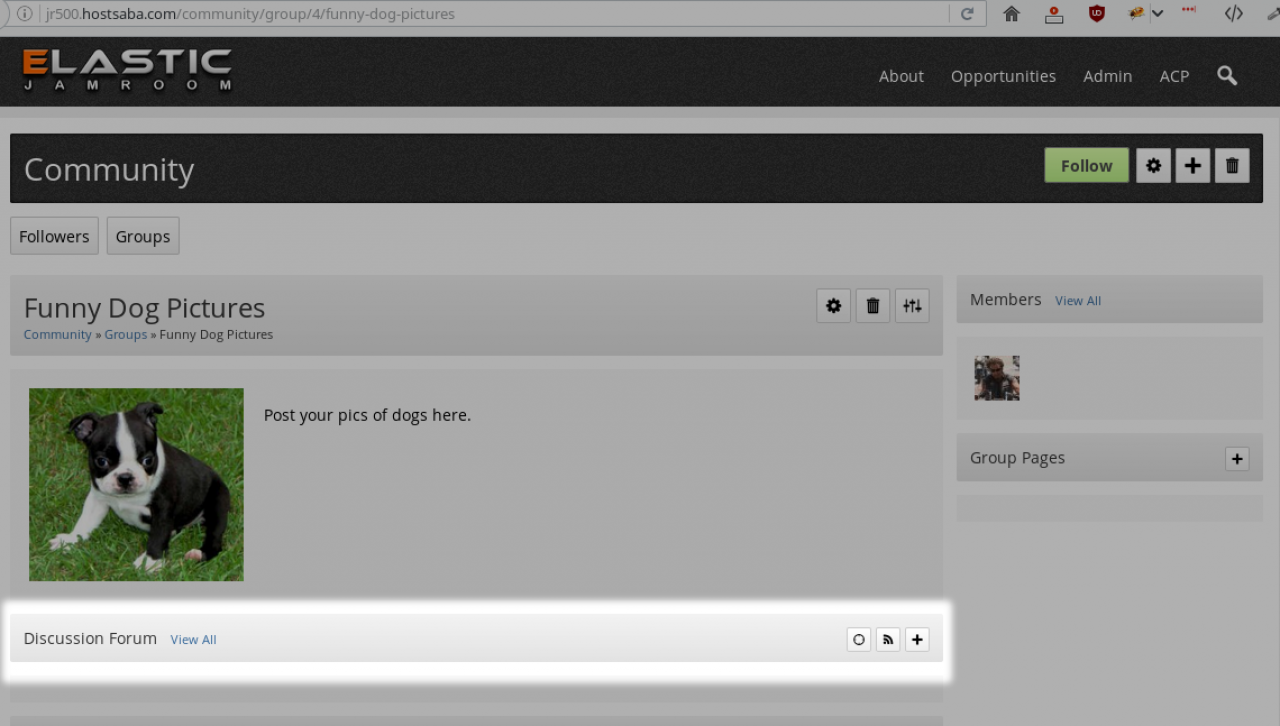Open Community profile settings gear
This screenshot has height=726, width=1280.
[1153, 165]
